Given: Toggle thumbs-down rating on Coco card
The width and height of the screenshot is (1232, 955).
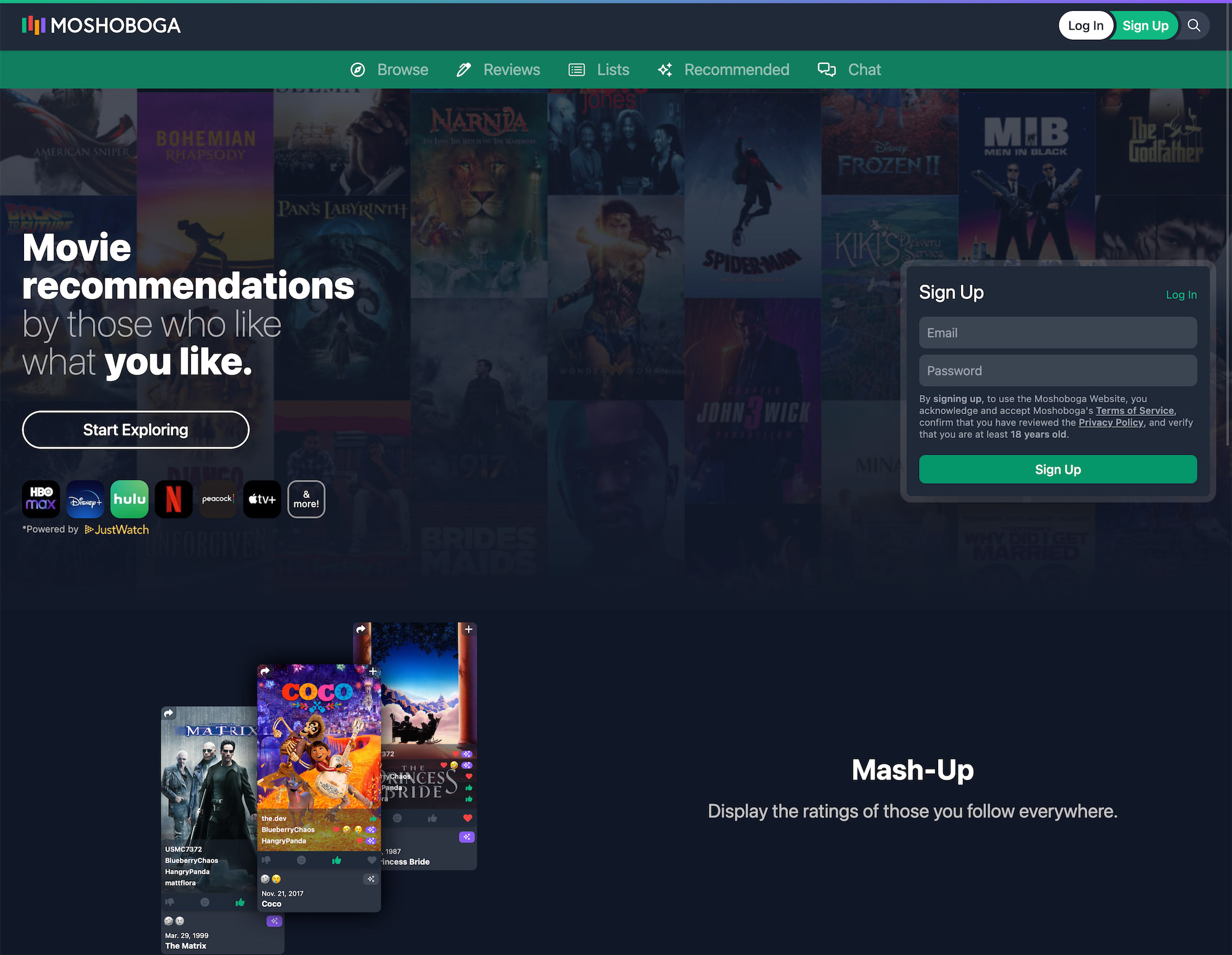Looking at the screenshot, I should (266, 860).
